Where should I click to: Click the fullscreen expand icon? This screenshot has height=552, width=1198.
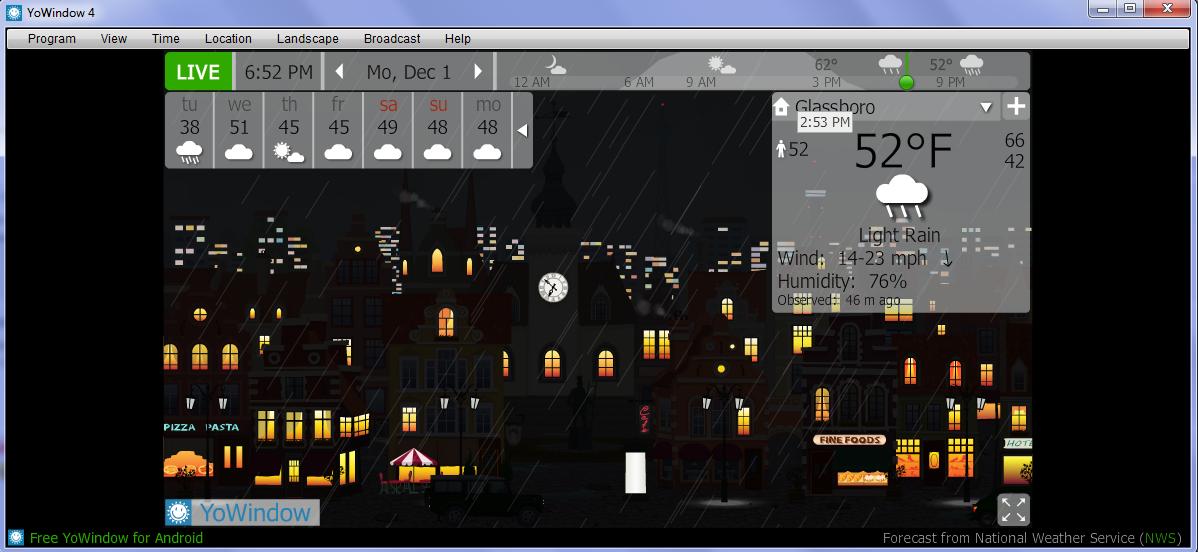(1013, 510)
